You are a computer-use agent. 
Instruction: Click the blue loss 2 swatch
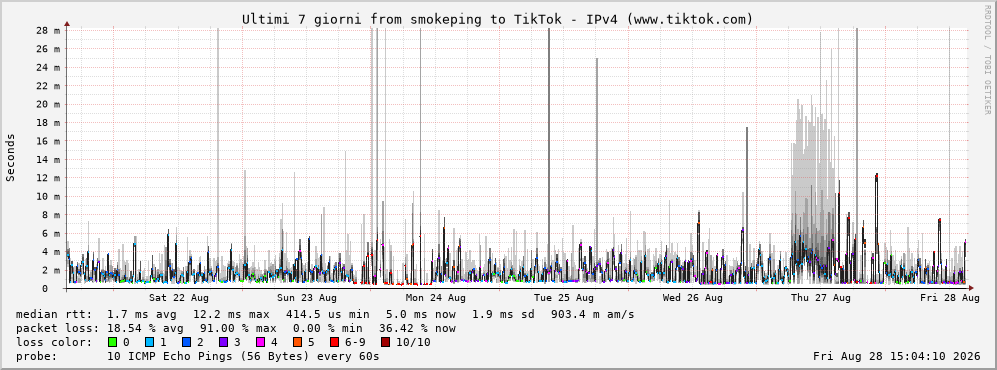[187, 342]
